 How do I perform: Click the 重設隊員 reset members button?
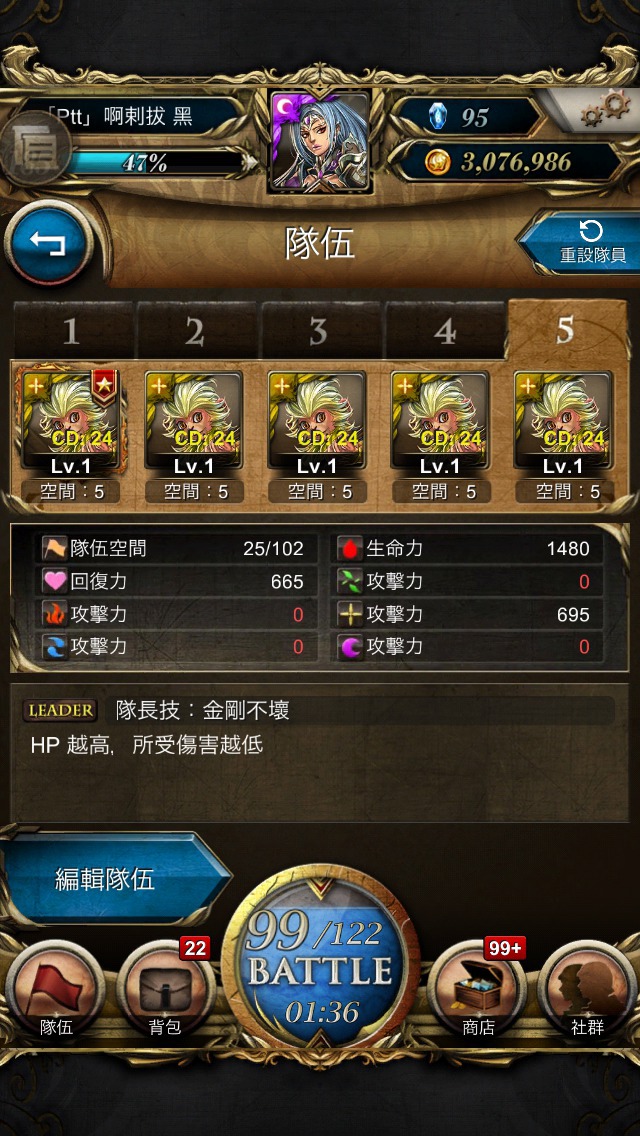pyautogui.click(x=583, y=243)
